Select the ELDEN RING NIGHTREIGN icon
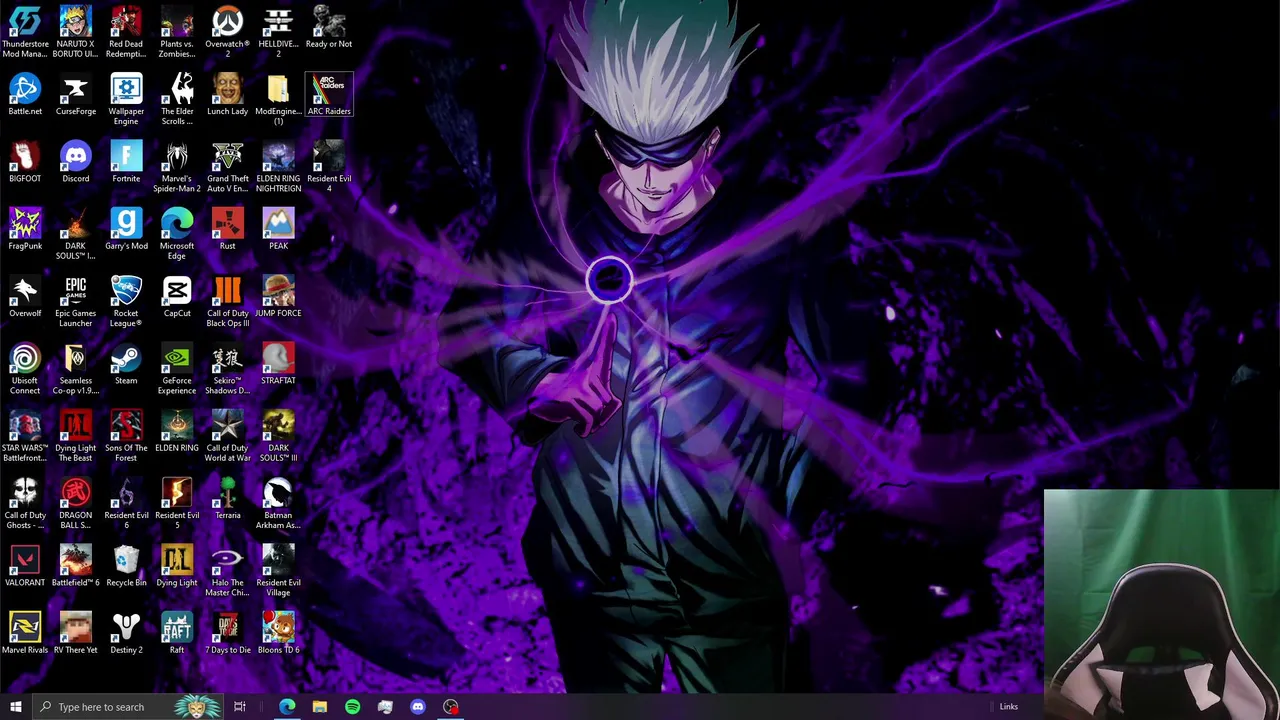Screen dimensions: 1280x720 tap(278, 166)
